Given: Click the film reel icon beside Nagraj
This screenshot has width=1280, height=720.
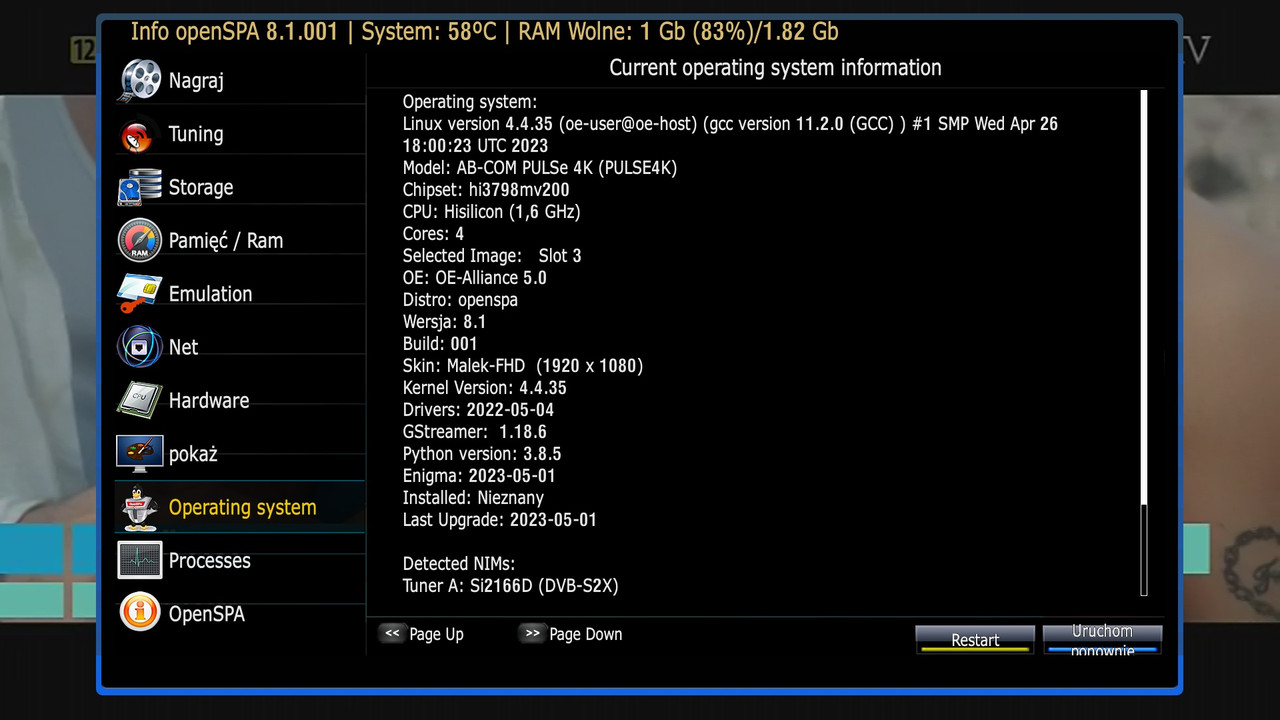Looking at the screenshot, I should [x=140, y=80].
